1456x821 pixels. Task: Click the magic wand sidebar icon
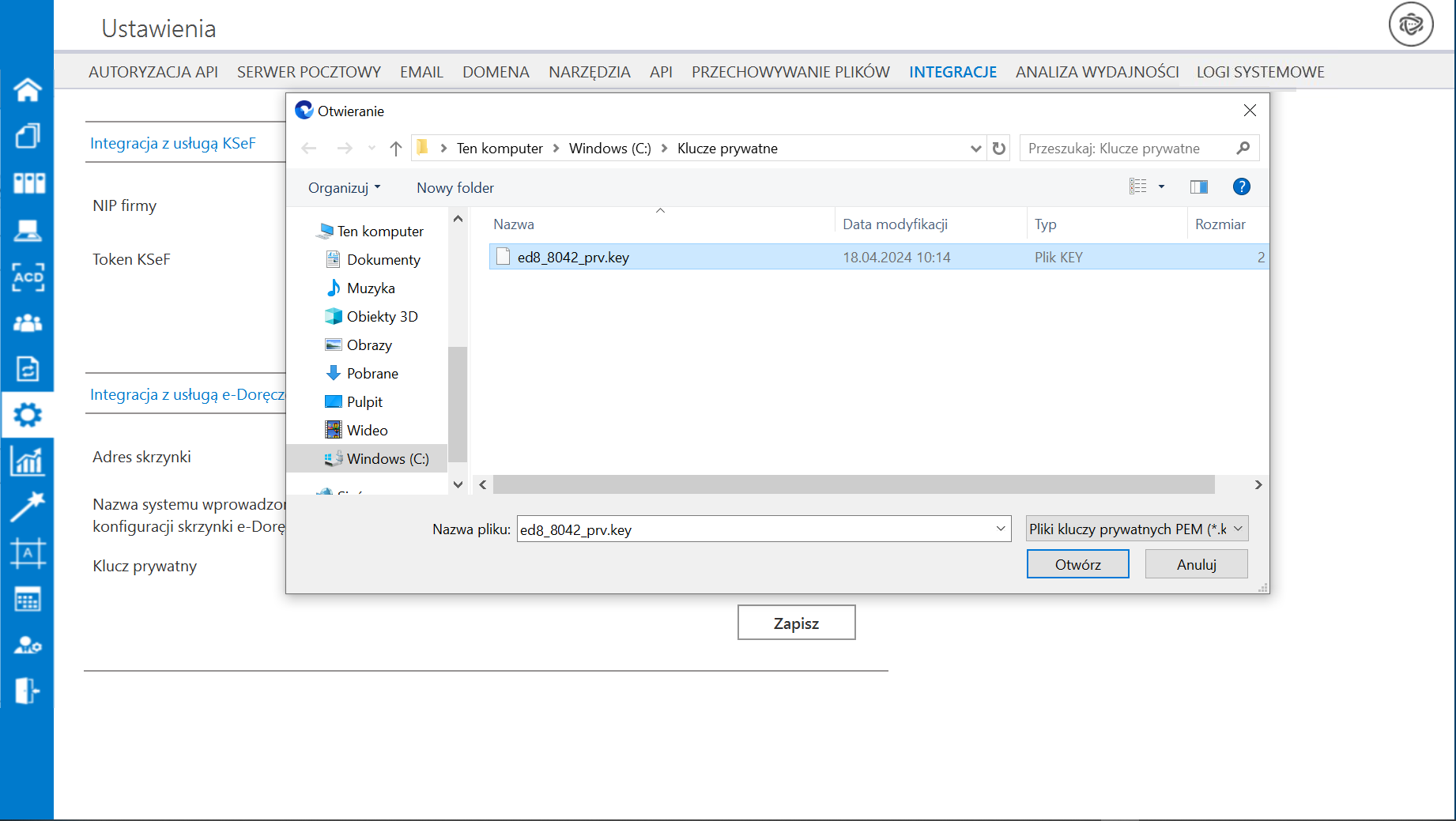(x=28, y=507)
